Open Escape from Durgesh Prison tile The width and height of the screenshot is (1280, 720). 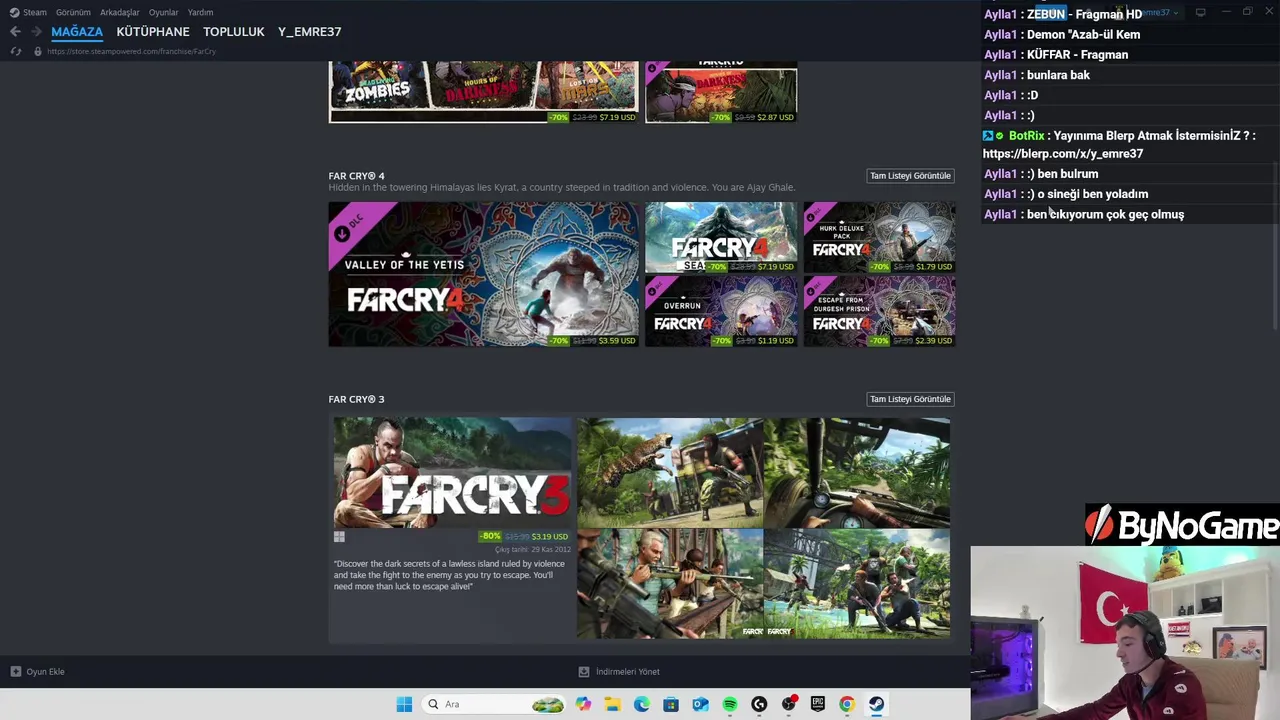[x=880, y=312]
